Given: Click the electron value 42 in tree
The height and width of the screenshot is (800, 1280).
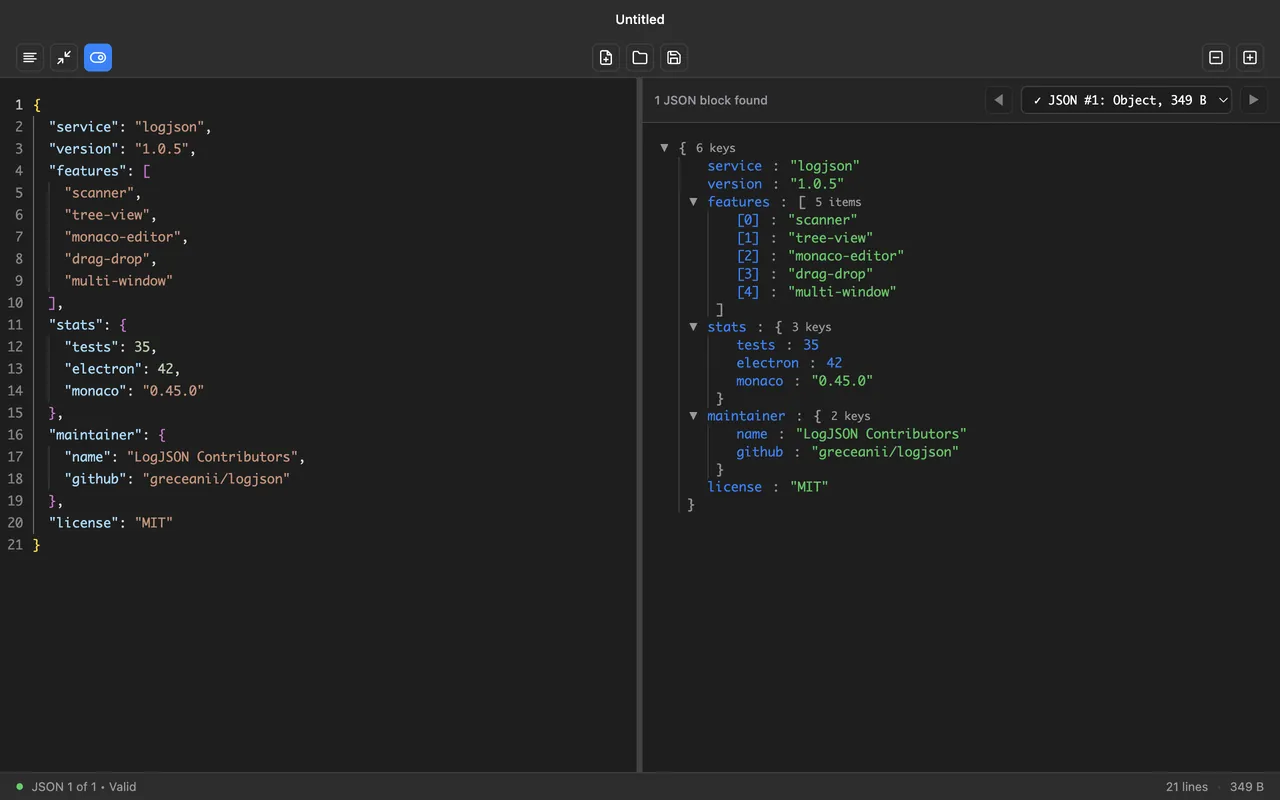Looking at the screenshot, I should (x=834, y=363).
